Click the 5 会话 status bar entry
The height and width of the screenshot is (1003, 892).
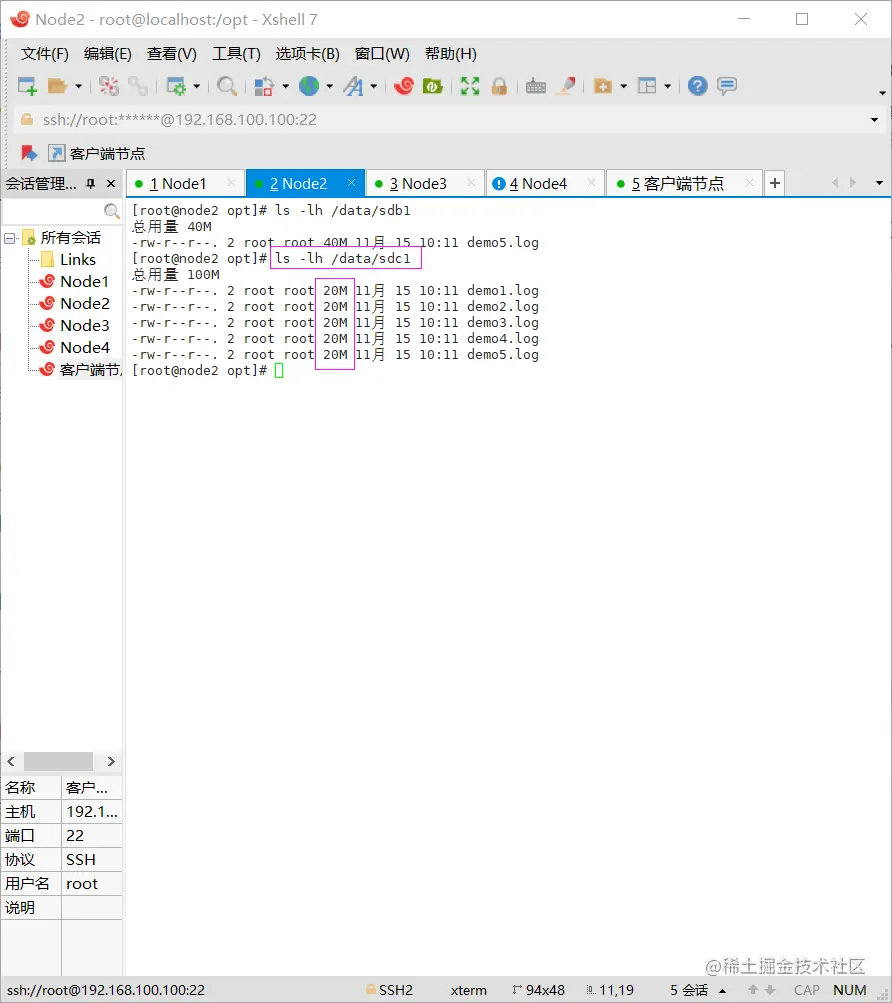689,990
